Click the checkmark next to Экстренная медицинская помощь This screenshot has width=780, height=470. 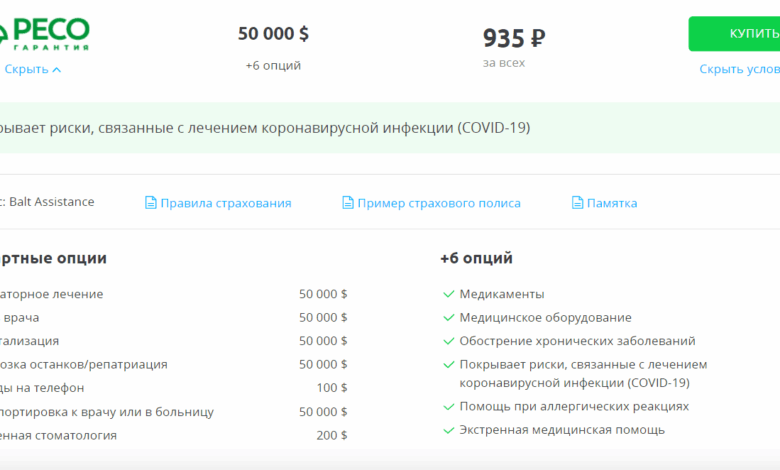(x=448, y=430)
